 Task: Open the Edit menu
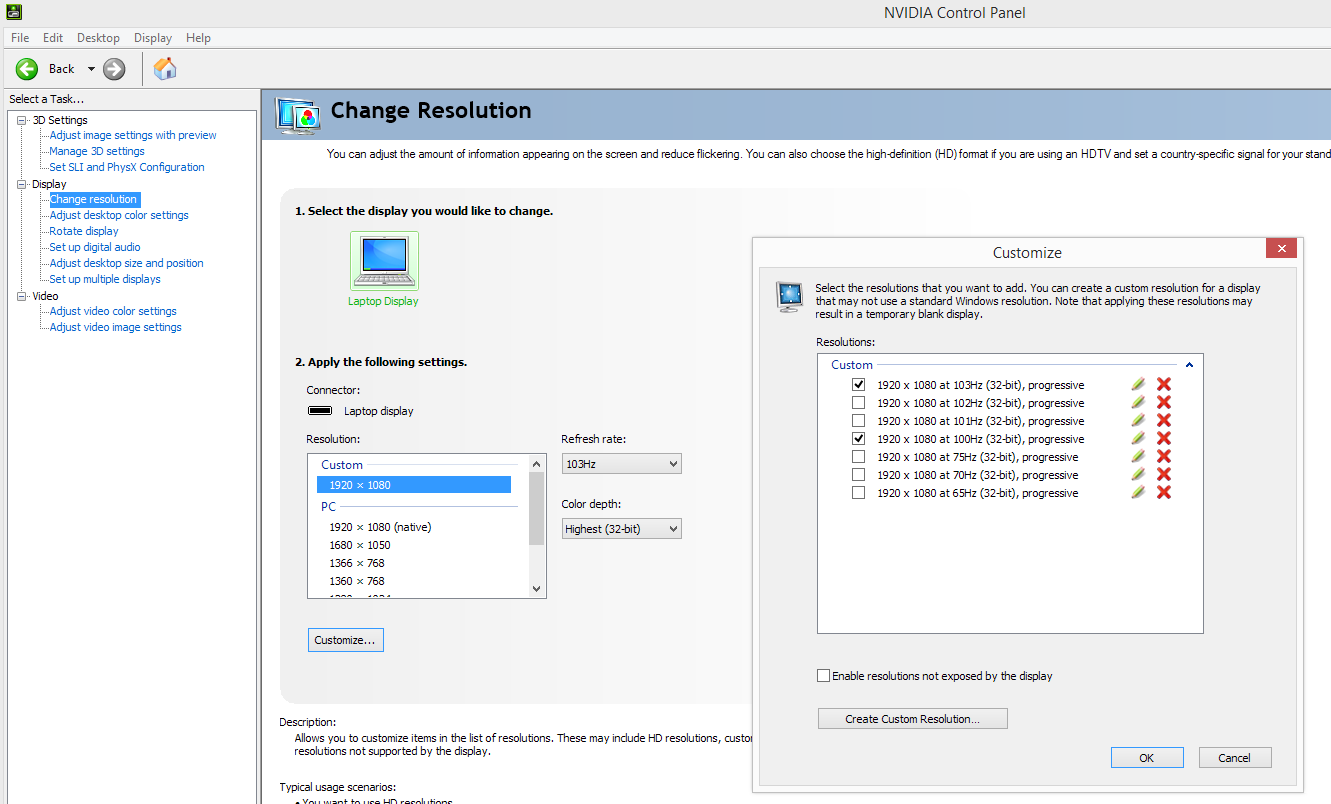[53, 38]
